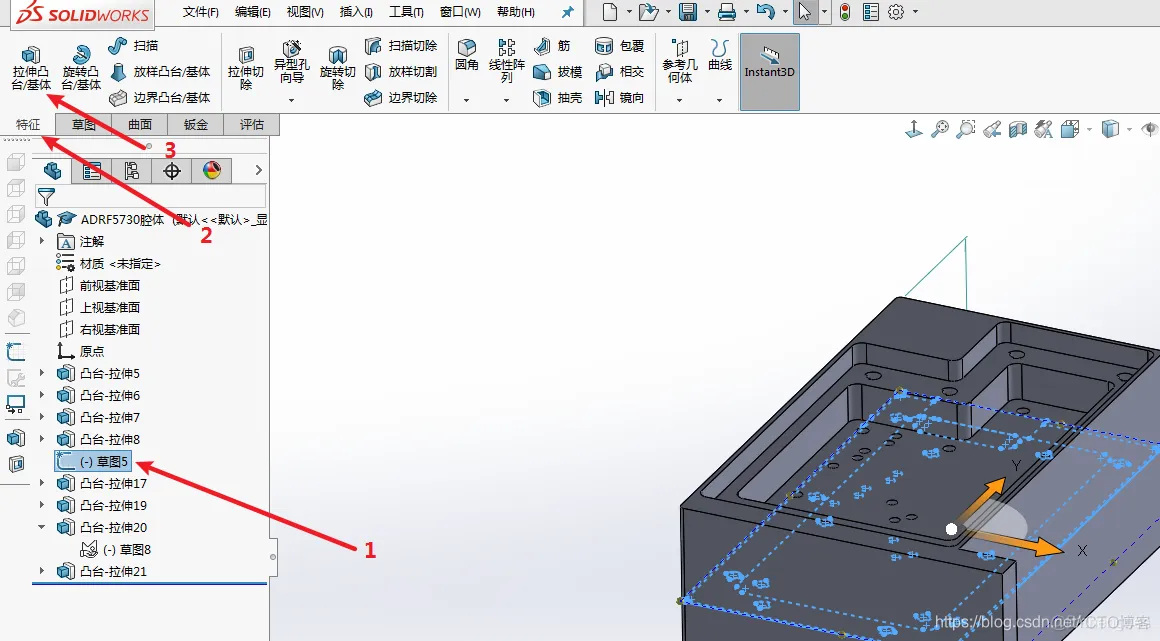This screenshot has height=641, width=1160.
Task: Open the 窗口(W) menu
Action: [460, 12]
